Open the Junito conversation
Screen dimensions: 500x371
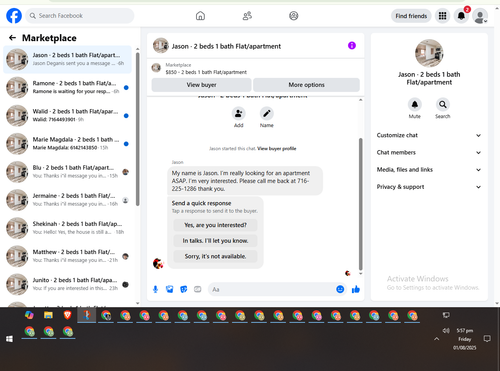point(67,284)
